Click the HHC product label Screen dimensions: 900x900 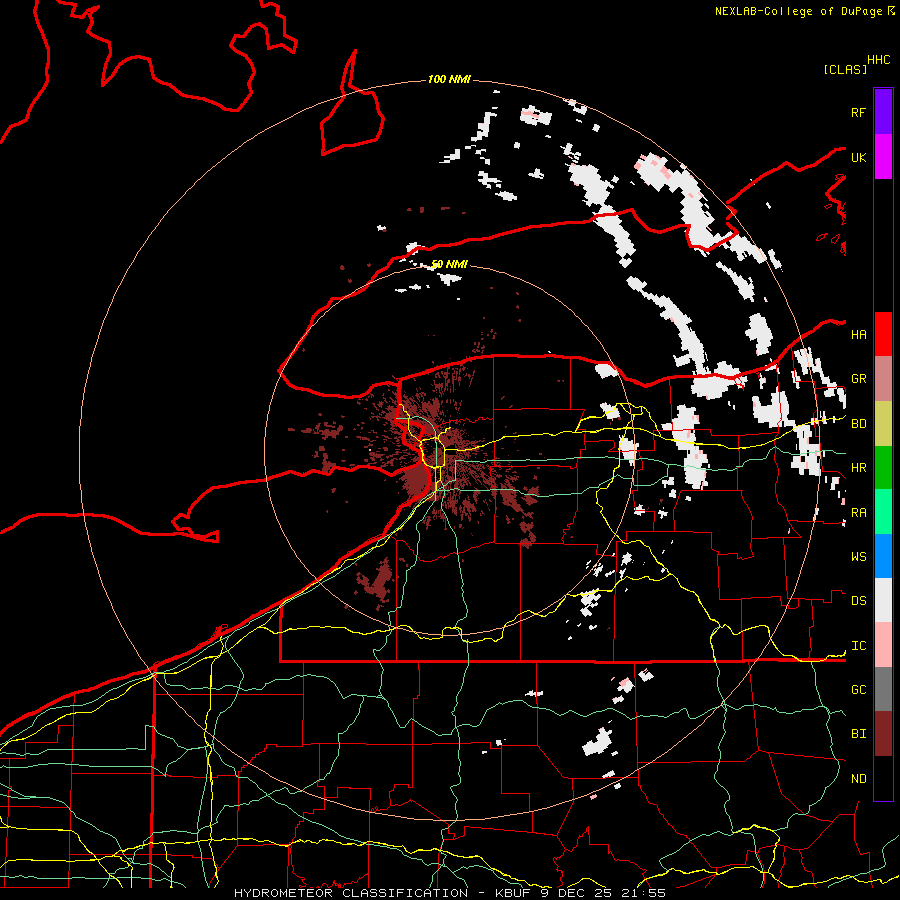[878, 60]
